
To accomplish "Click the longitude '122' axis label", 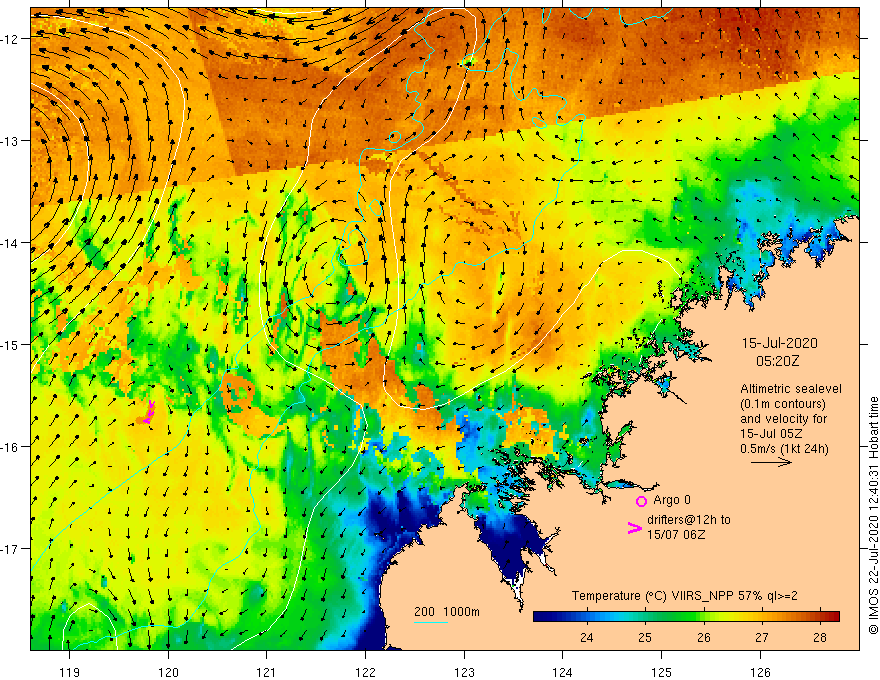I will point(365,672).
